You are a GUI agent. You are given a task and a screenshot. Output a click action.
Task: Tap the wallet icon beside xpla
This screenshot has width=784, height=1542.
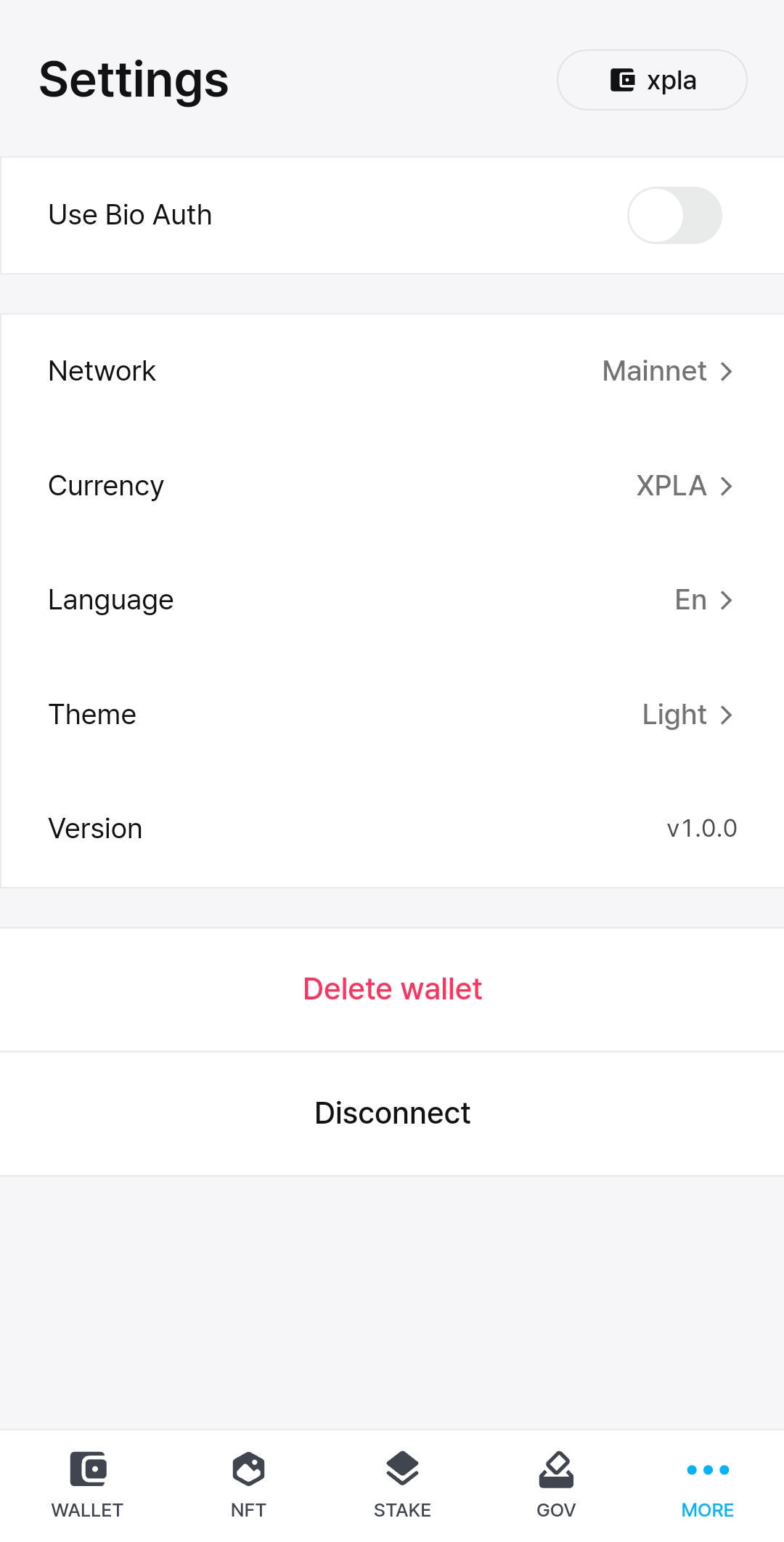(622, 80)
